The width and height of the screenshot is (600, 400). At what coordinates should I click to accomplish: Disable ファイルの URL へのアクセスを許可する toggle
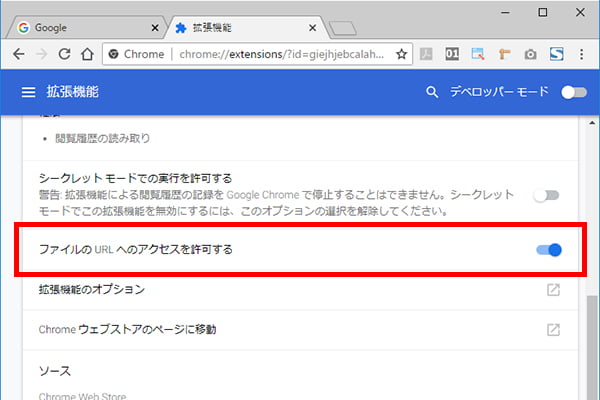pyautogui.click(x=549, y=249)
